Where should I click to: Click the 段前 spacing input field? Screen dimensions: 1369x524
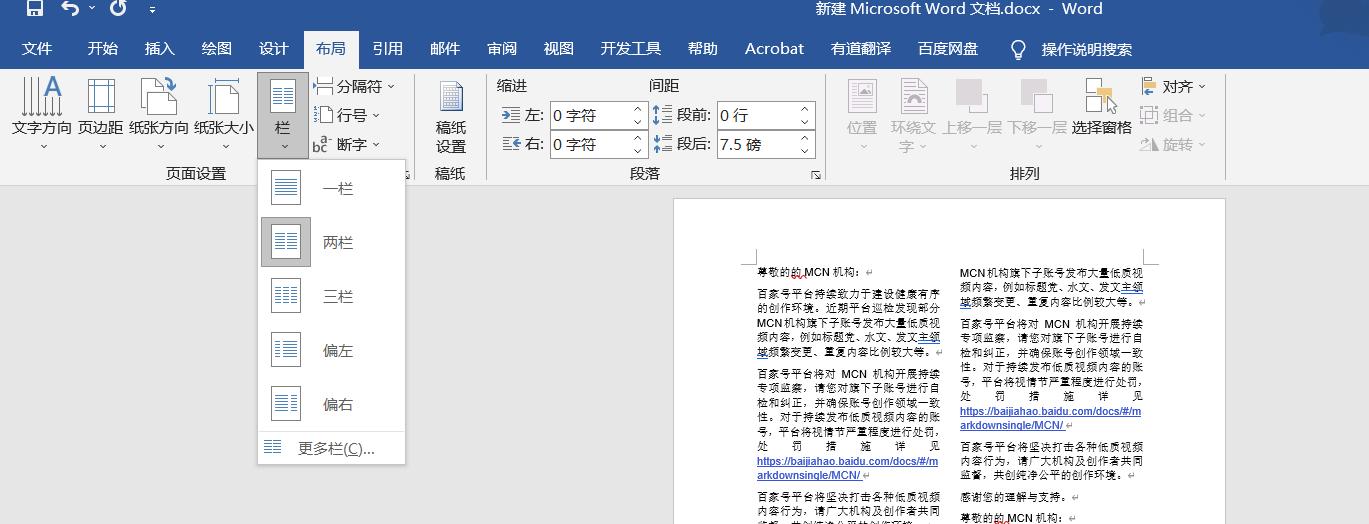pyautogui.click(x=756, y=116)
